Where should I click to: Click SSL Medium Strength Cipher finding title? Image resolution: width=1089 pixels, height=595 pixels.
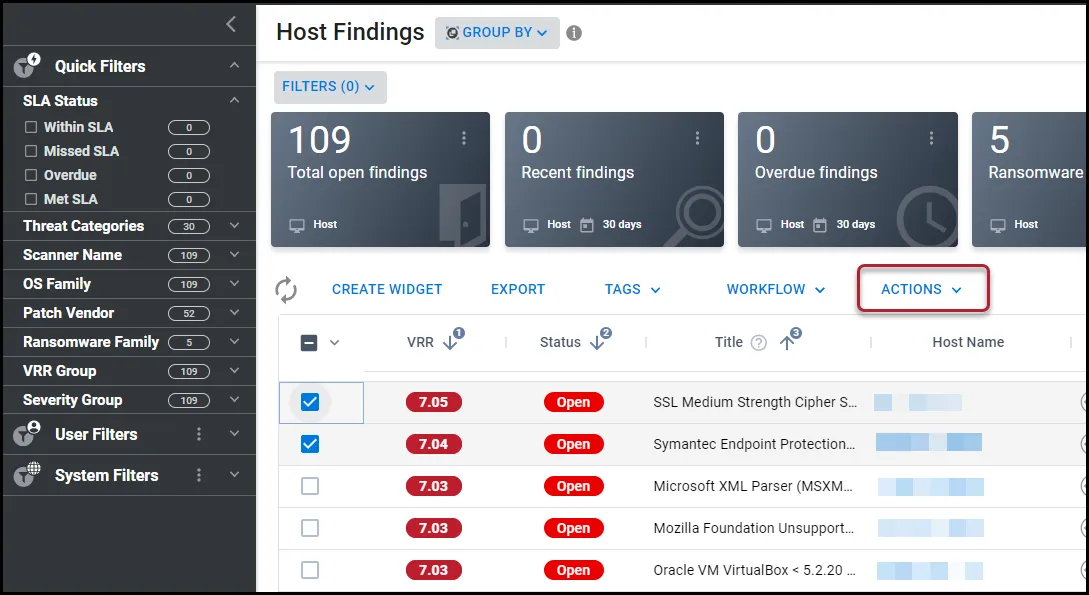[x=755, y=402]
